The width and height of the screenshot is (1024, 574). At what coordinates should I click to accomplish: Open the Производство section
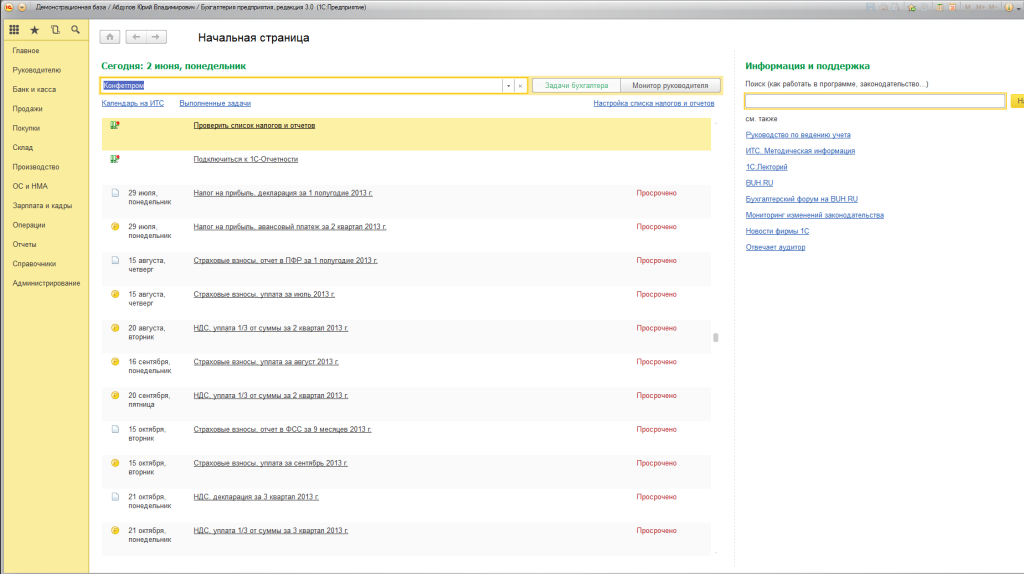(x=36, y=167)
